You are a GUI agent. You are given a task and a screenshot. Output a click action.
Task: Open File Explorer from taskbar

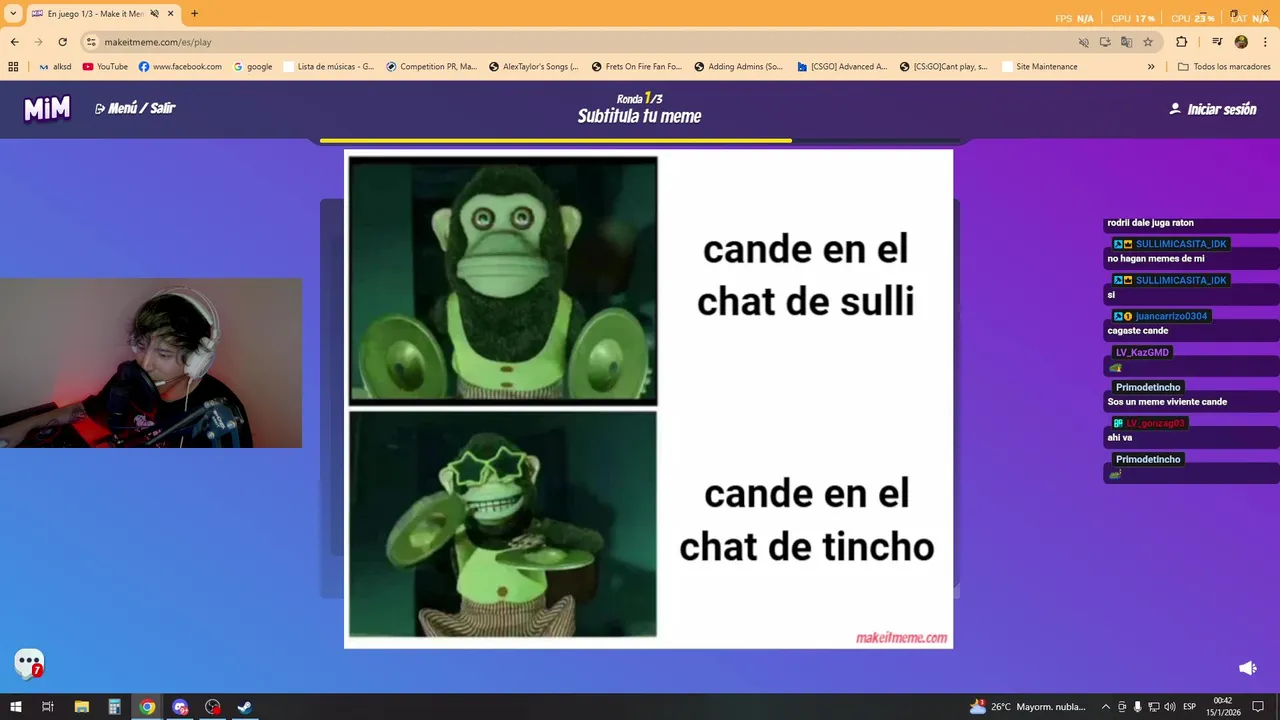tap(82, 707)
